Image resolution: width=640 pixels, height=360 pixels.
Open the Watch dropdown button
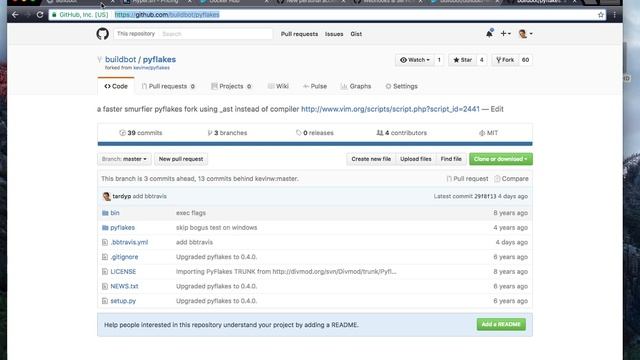[415, 60]
